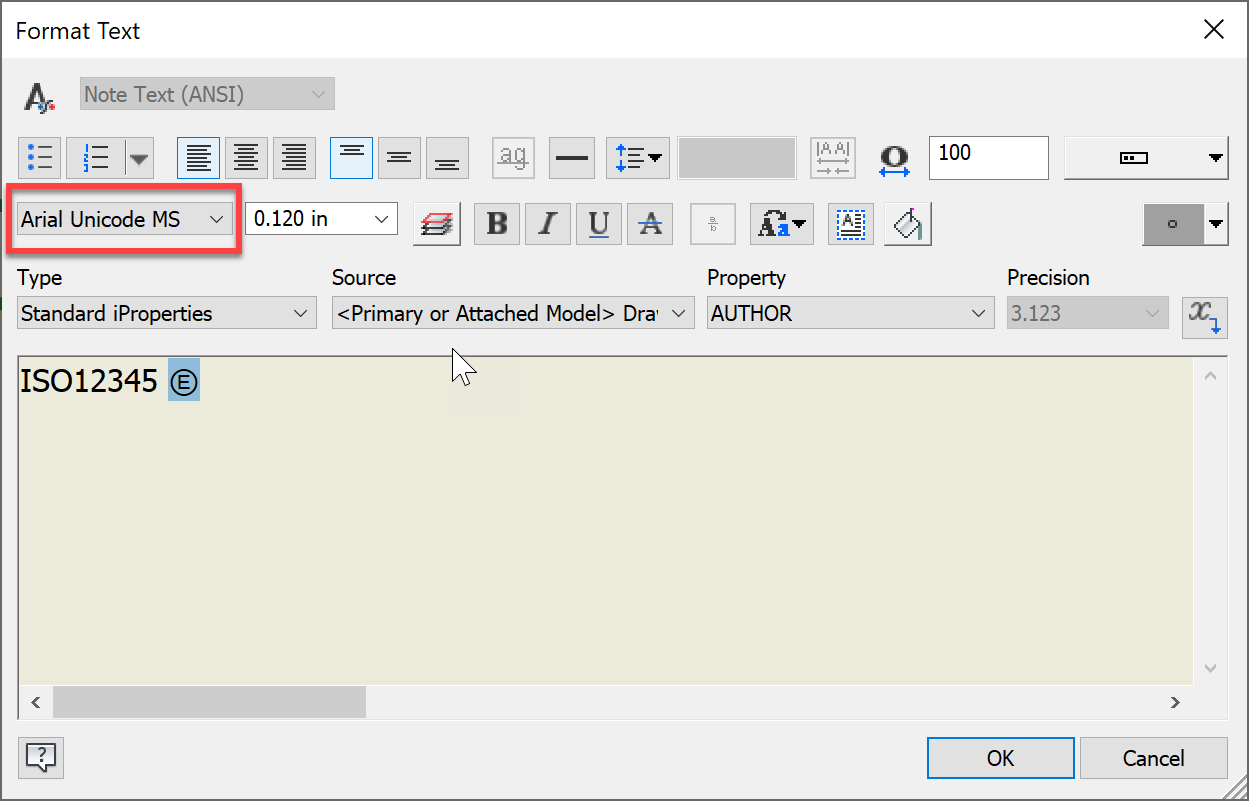Click the ISO12345 text in editor
Screen dimensions: 1249x801
pyautogui.click(x=89, y=381)
